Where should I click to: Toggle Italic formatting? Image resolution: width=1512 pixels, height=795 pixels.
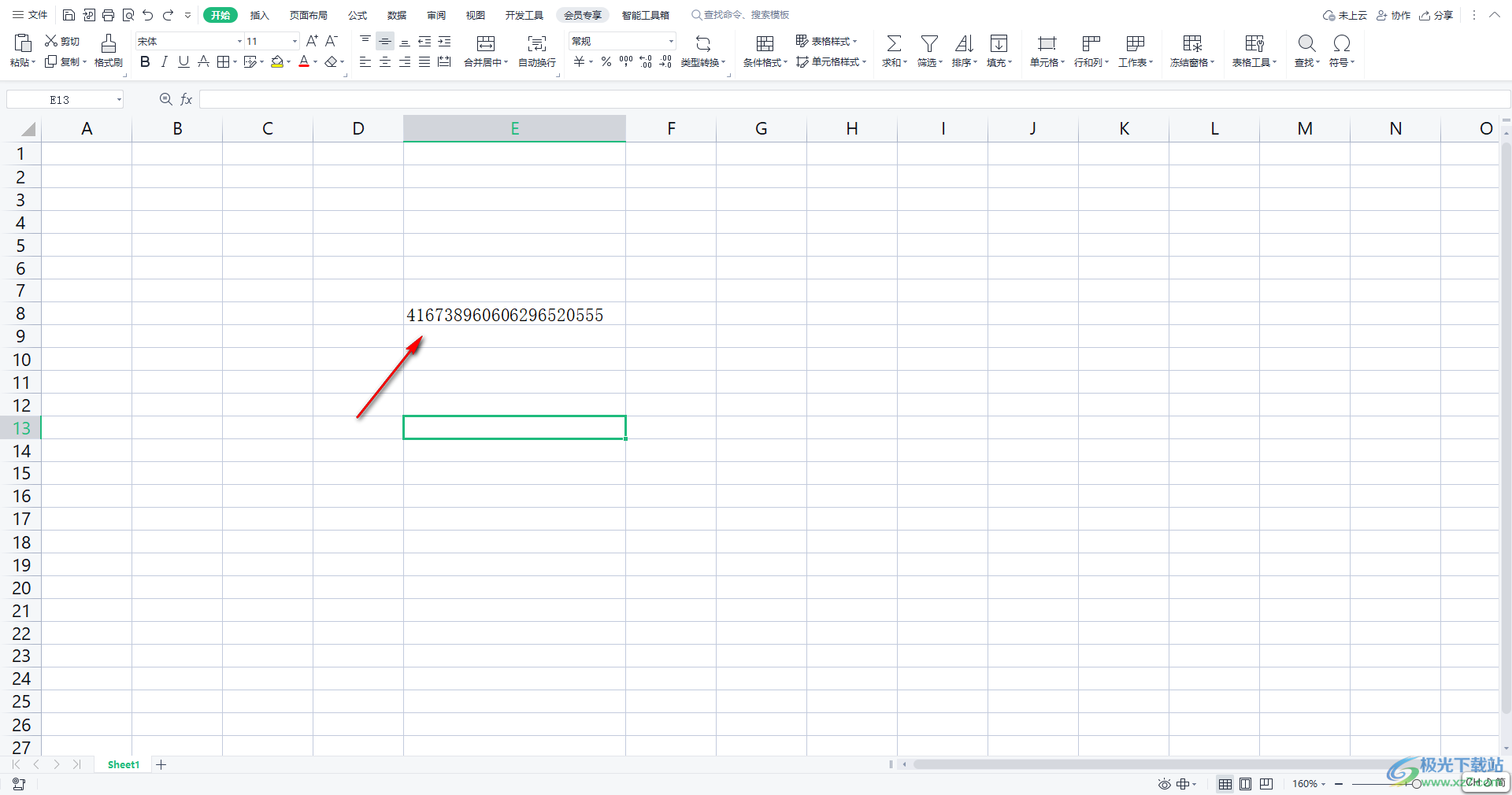[x=164, y=61]
